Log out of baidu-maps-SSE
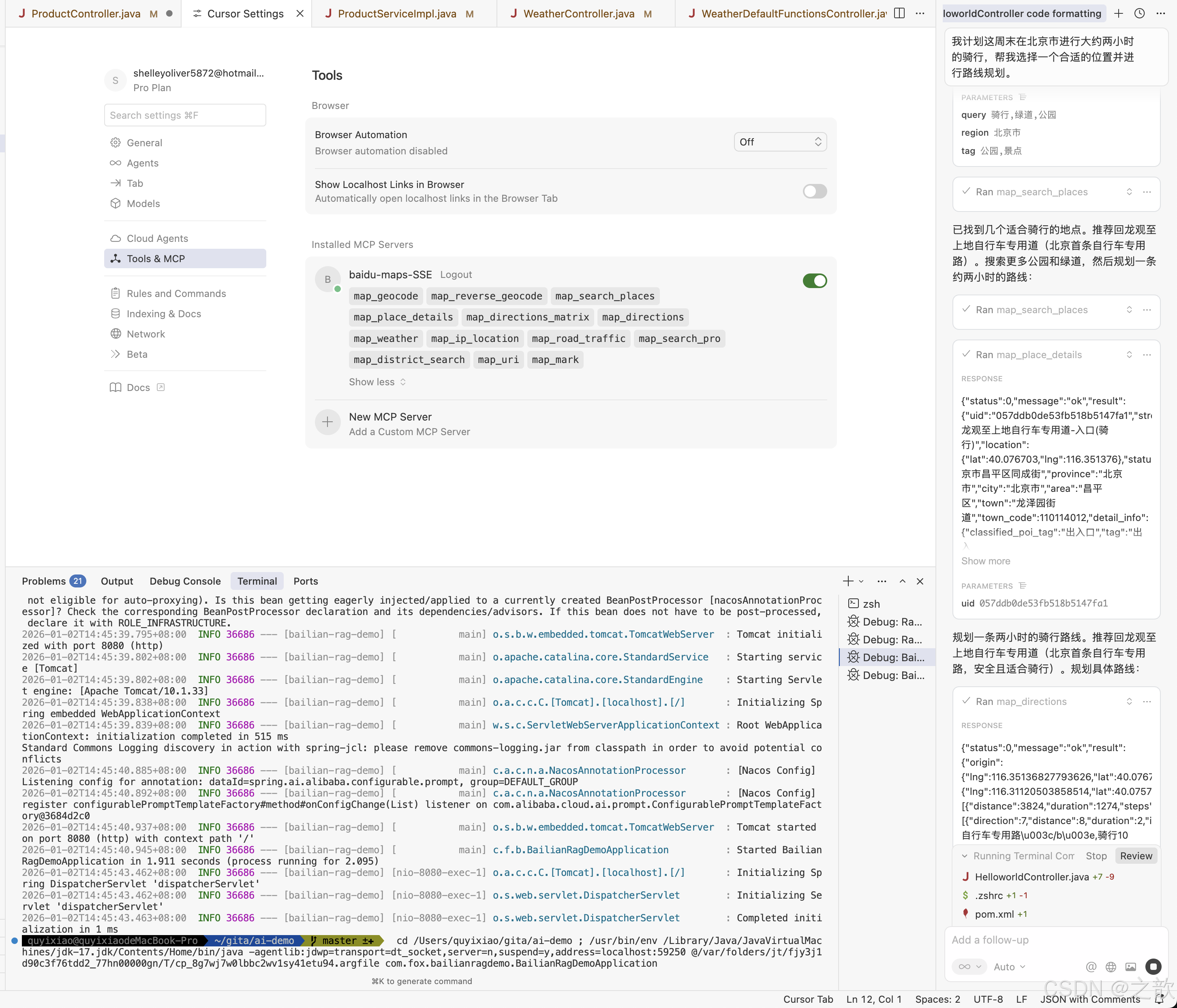The image size is (1177, 1008). (x=456, y=274)
